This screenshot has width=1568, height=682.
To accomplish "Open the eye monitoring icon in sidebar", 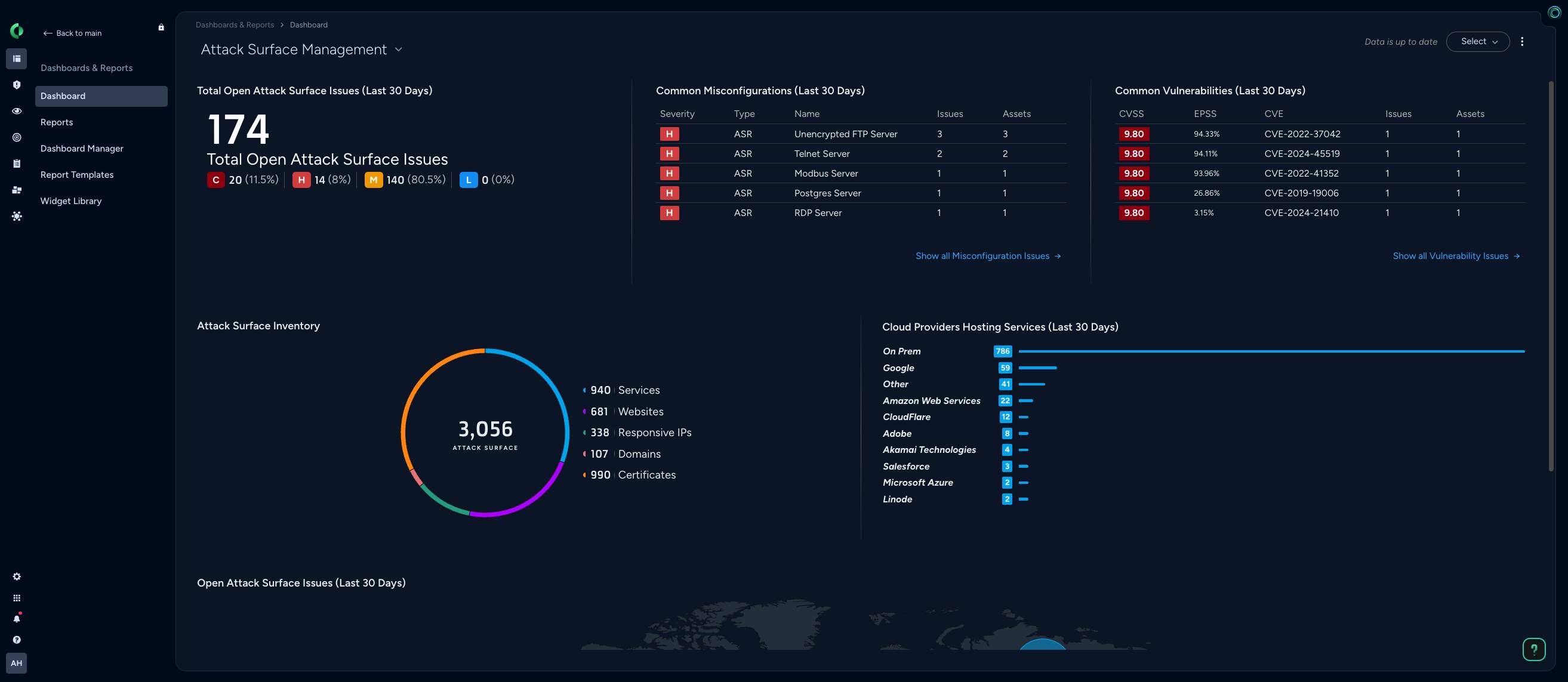I will coord(17,112).
